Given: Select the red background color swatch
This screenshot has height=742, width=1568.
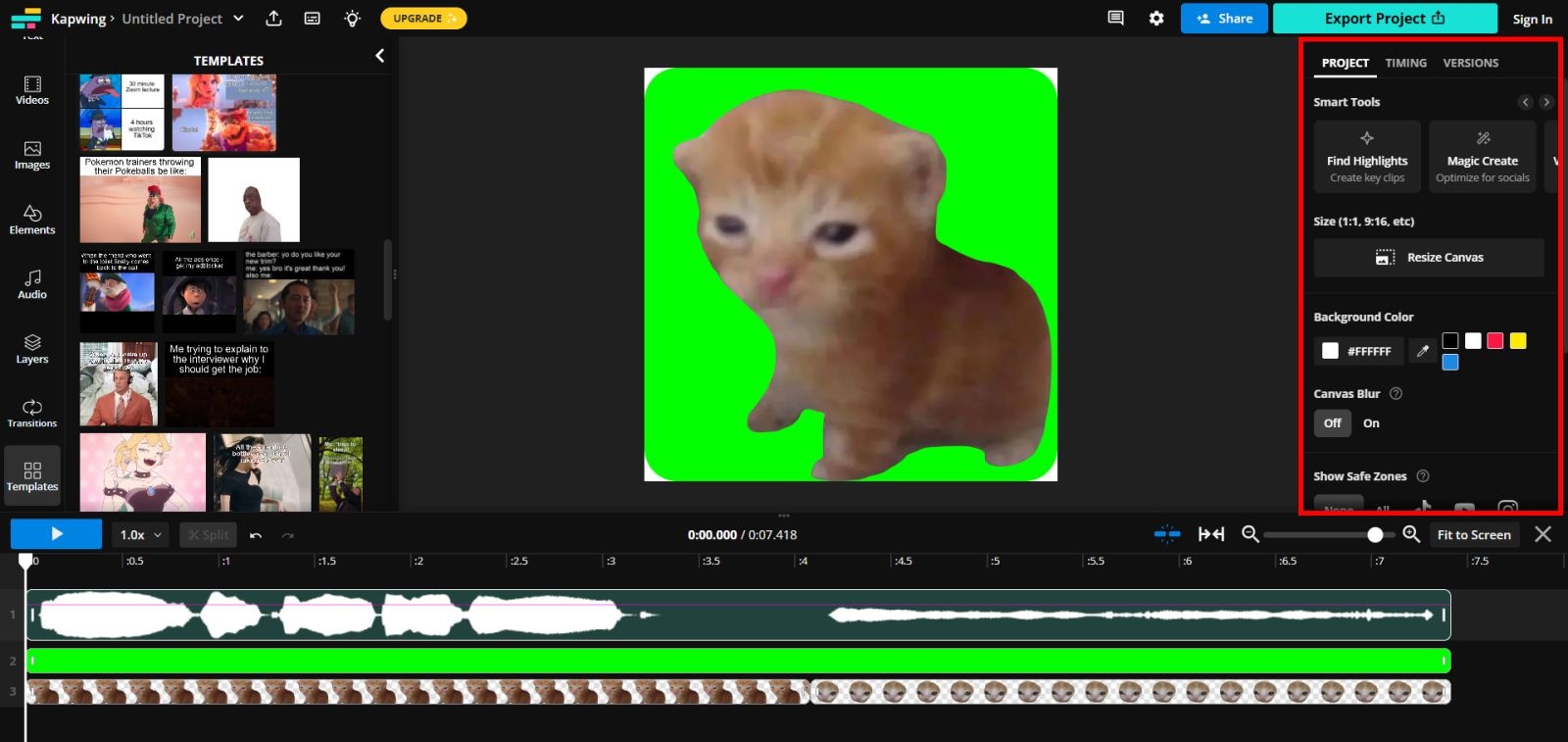Looking at the screenshot, I should 1495,341.
